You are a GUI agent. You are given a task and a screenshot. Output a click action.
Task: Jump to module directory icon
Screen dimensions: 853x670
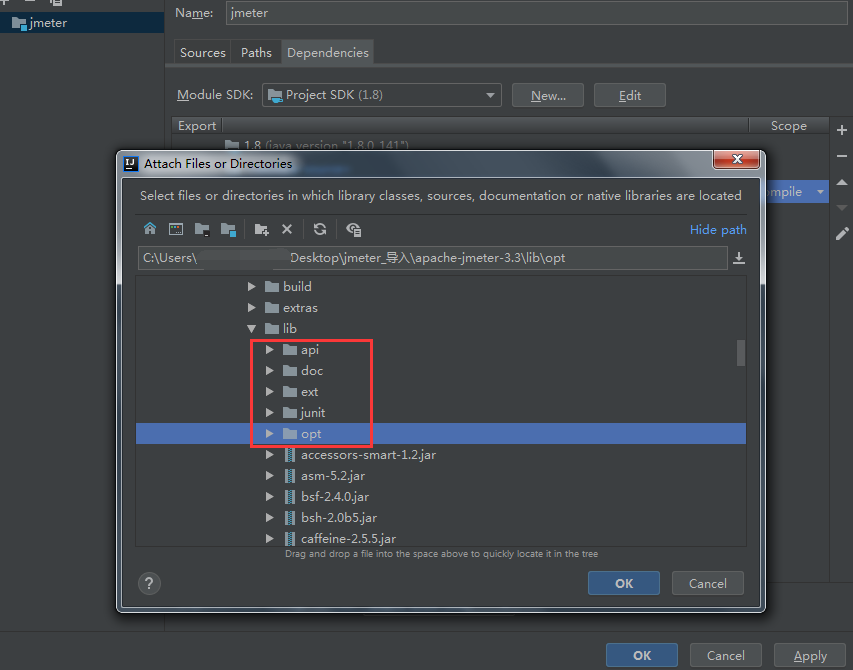[228, 229]
